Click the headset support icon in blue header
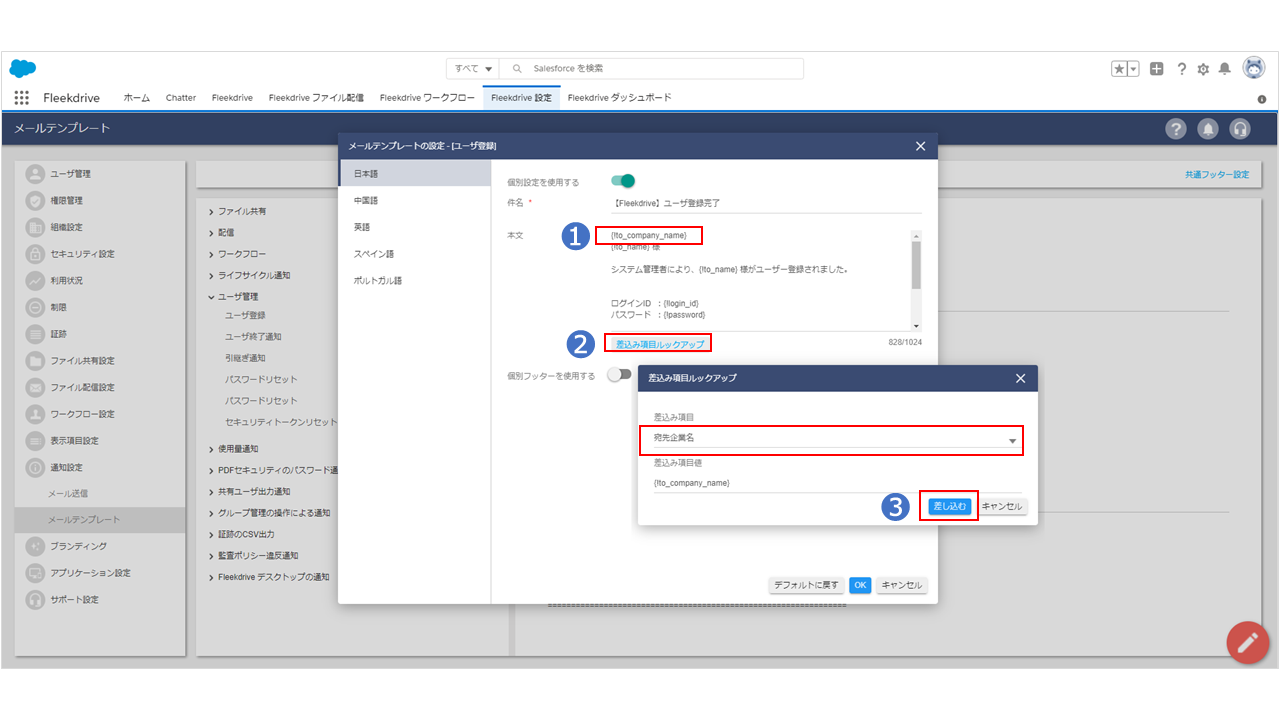This screenshot has height=720, width=1280. [1240, 129]
